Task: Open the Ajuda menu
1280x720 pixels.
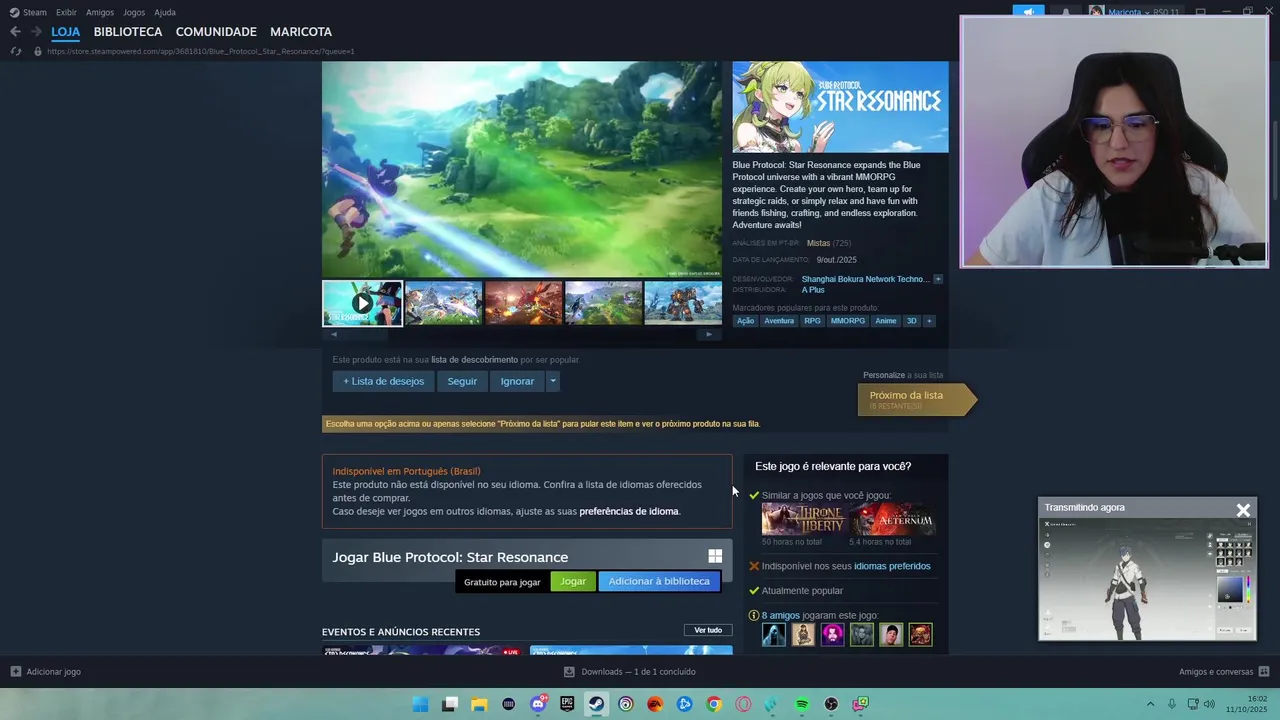Action: (165, 12)
